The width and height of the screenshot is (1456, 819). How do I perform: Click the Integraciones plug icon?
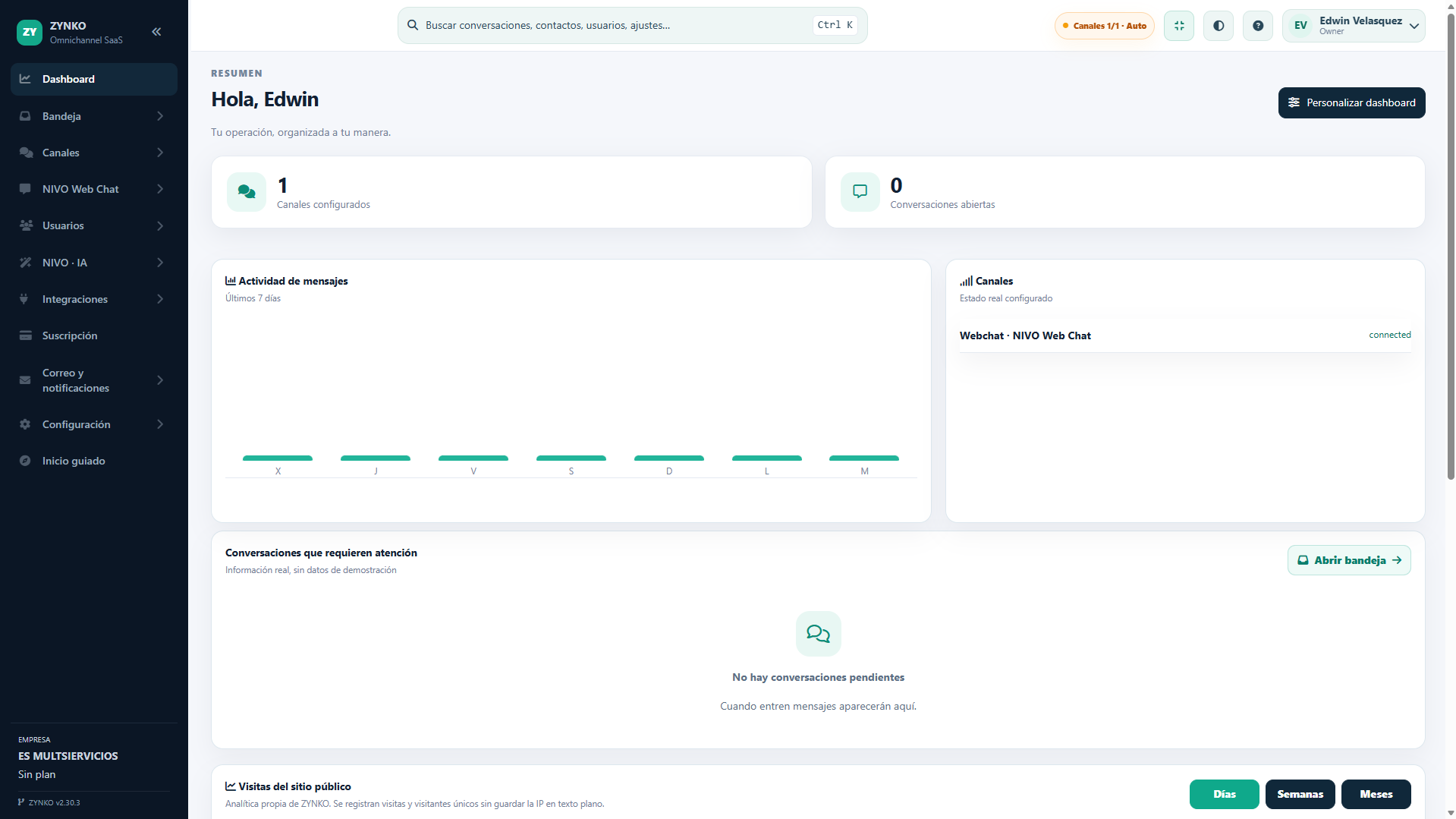[24, 299]
